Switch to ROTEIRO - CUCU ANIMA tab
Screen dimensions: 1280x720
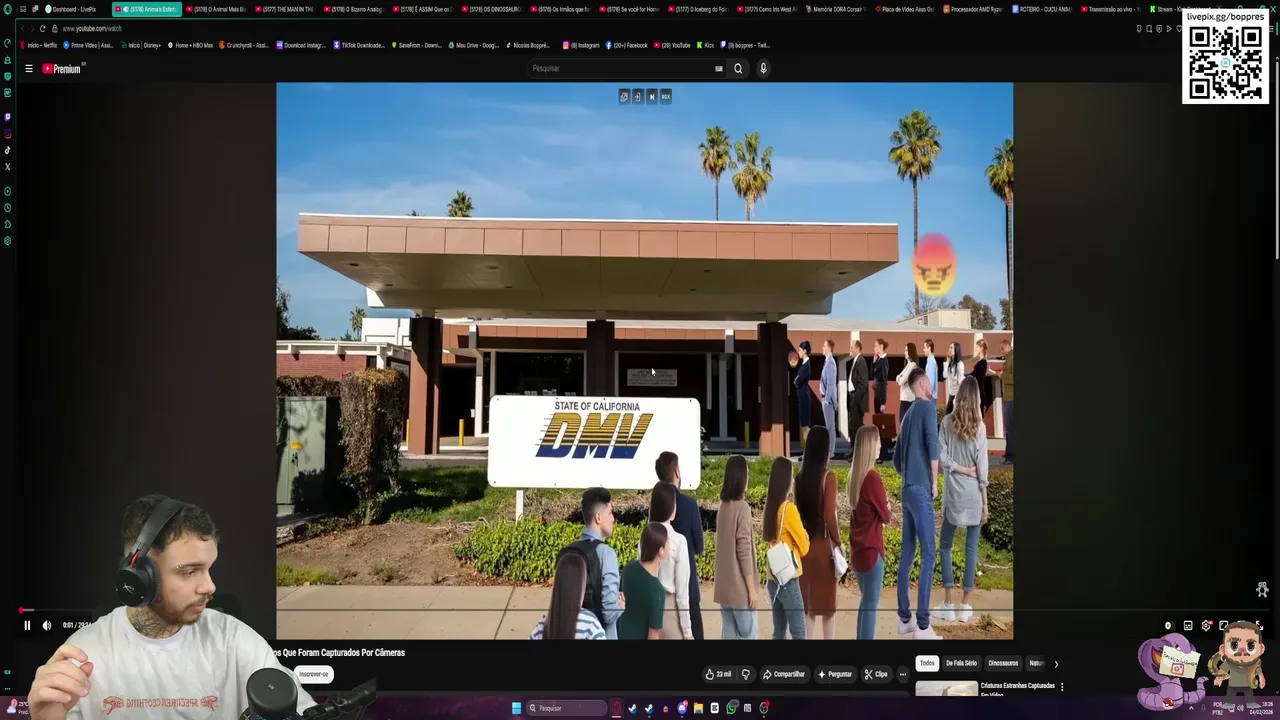[1043, 9]
